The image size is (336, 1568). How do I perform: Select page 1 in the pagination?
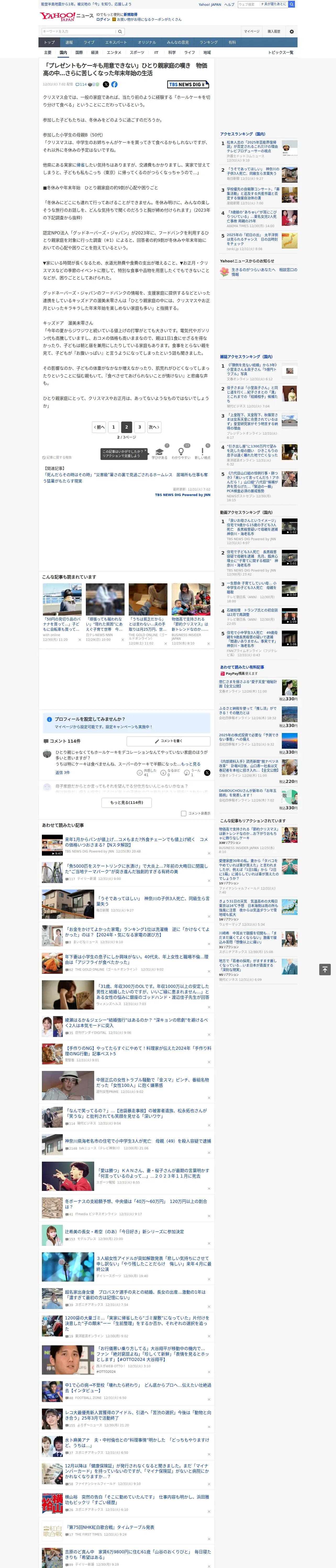pyautogui.click(x=113, y=427)
